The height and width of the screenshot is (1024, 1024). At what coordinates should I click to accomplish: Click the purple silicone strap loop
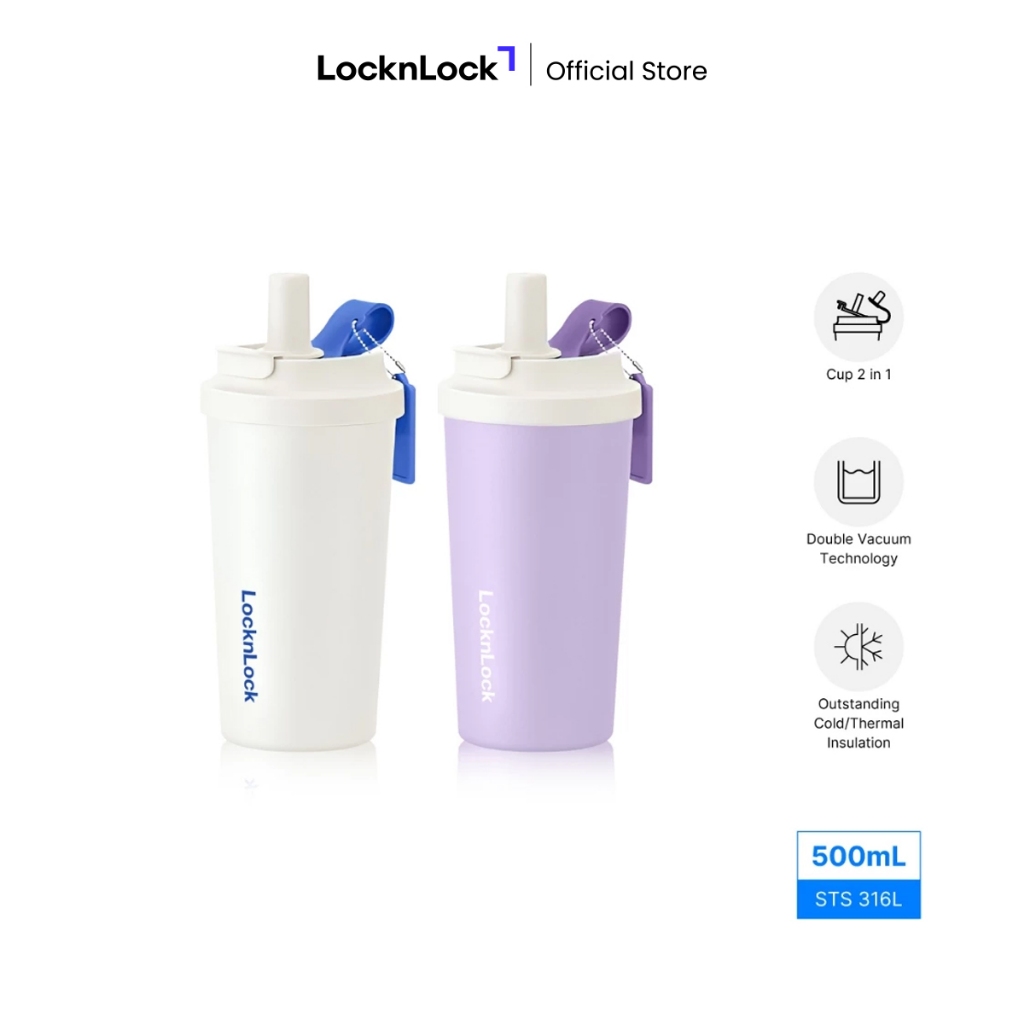click(x=590, y=328)
